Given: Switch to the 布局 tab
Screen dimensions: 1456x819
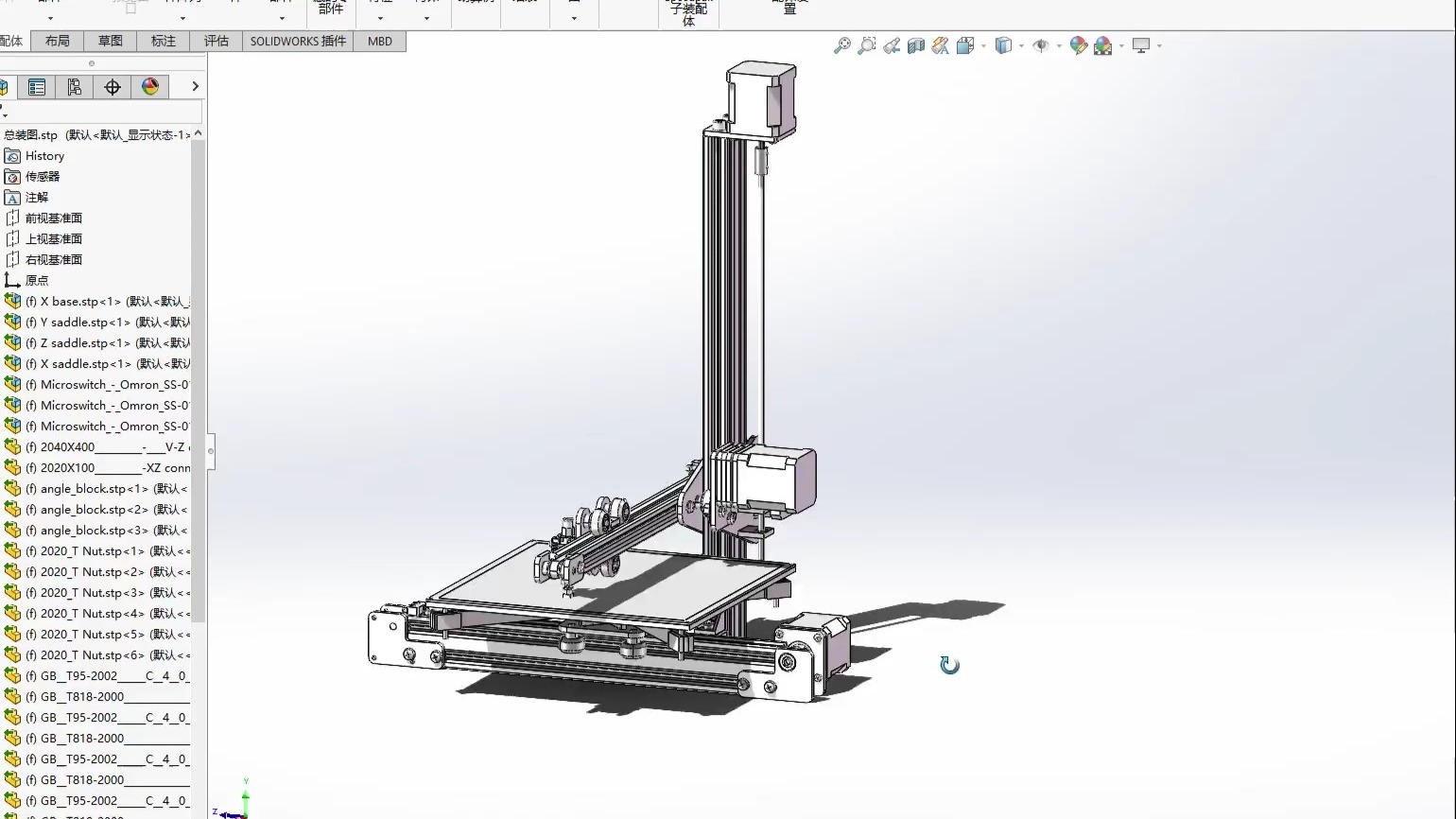Looking at the screenshot, I should coord(58,42).
